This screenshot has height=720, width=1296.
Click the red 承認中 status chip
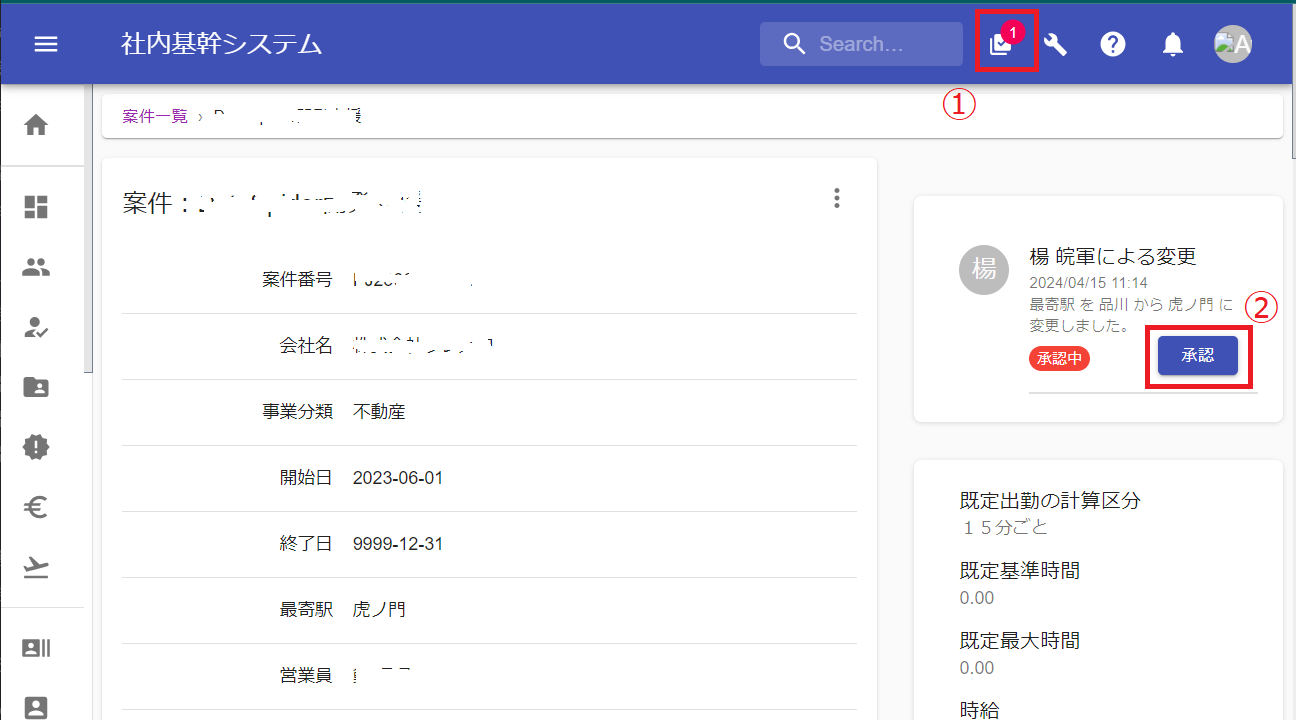pos(1059,358)
